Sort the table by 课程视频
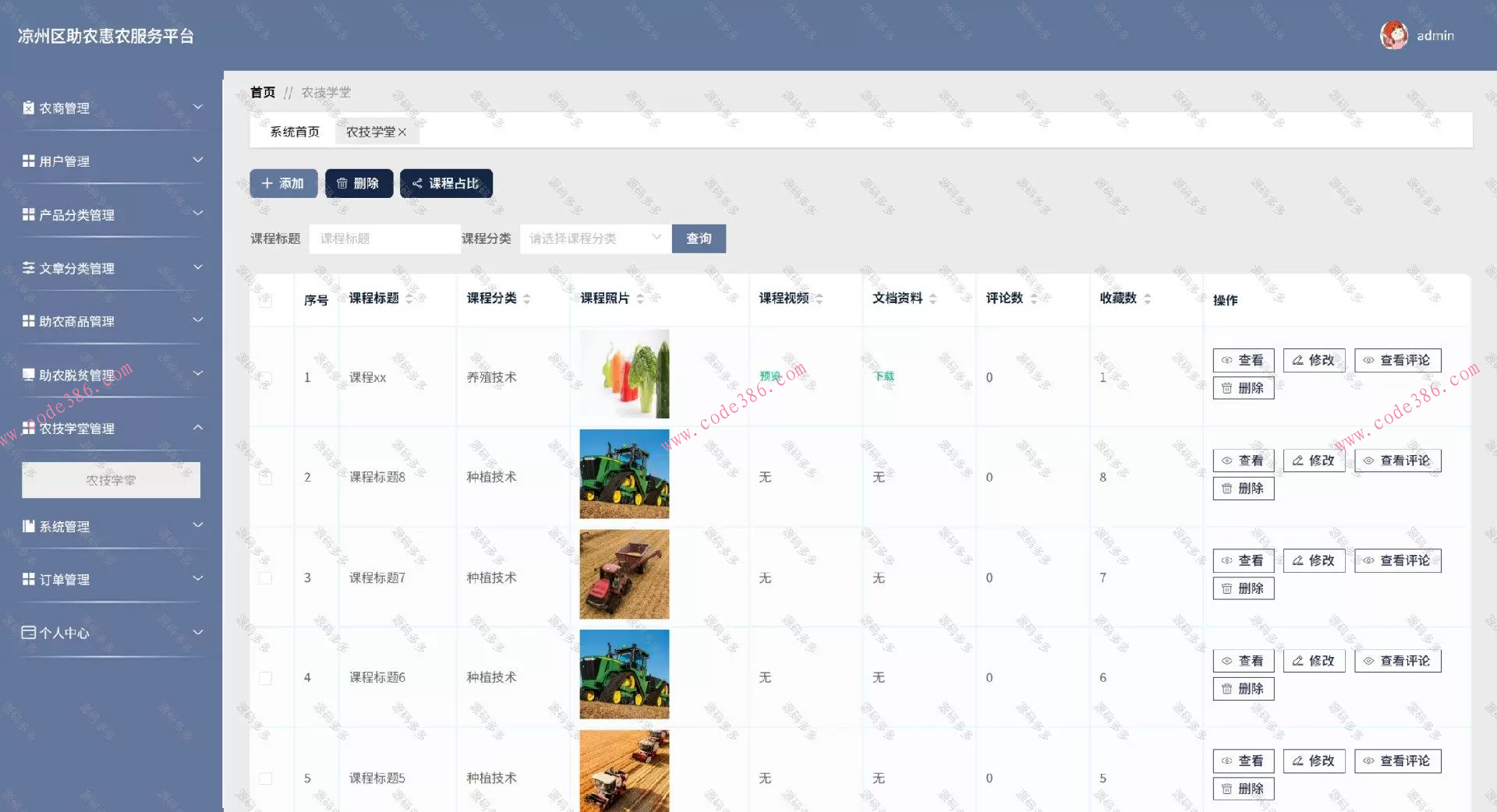The width and height of the screenshot is (1497, 812). pos(819,298)
